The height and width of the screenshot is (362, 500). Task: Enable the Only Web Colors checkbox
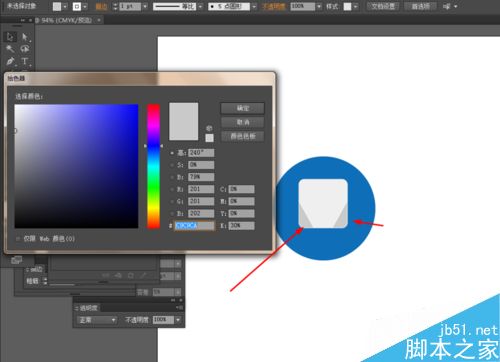click(18, 239)
